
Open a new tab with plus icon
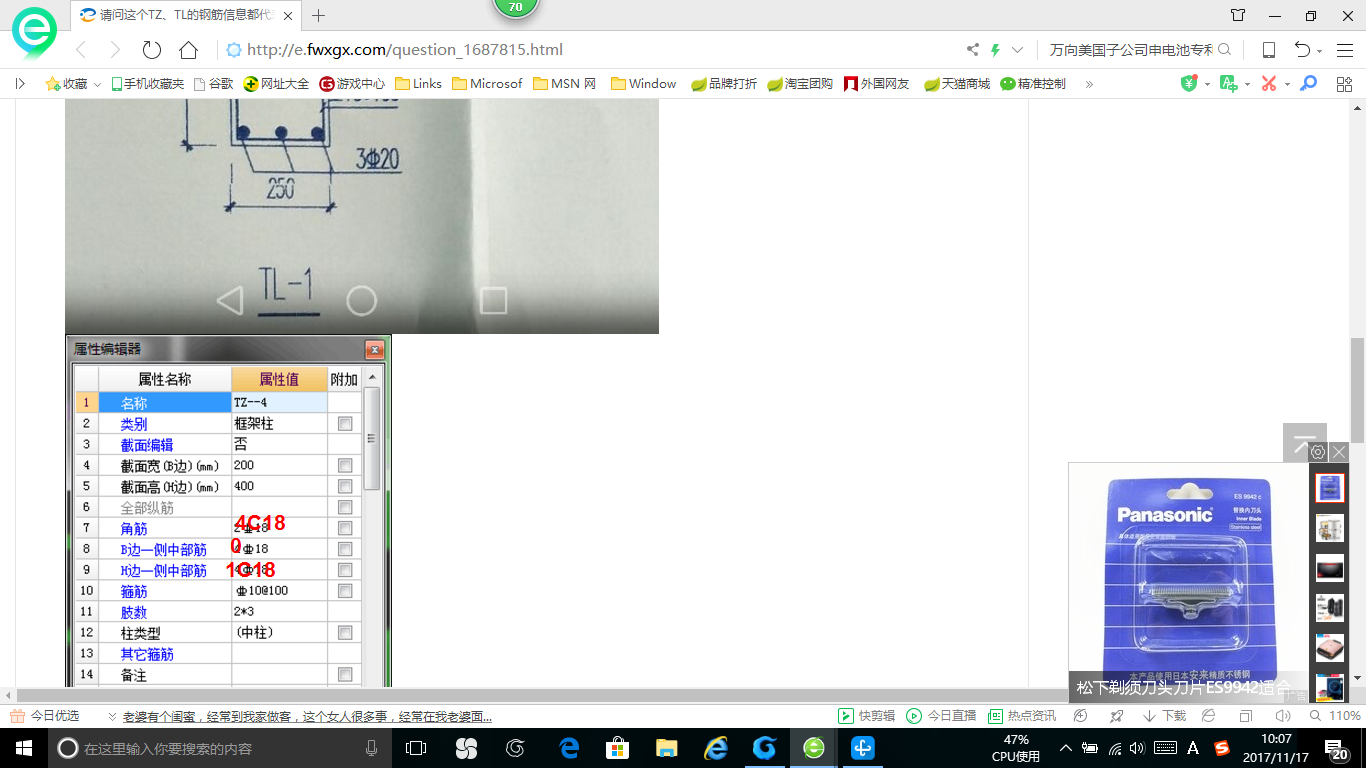click(319, 15)
